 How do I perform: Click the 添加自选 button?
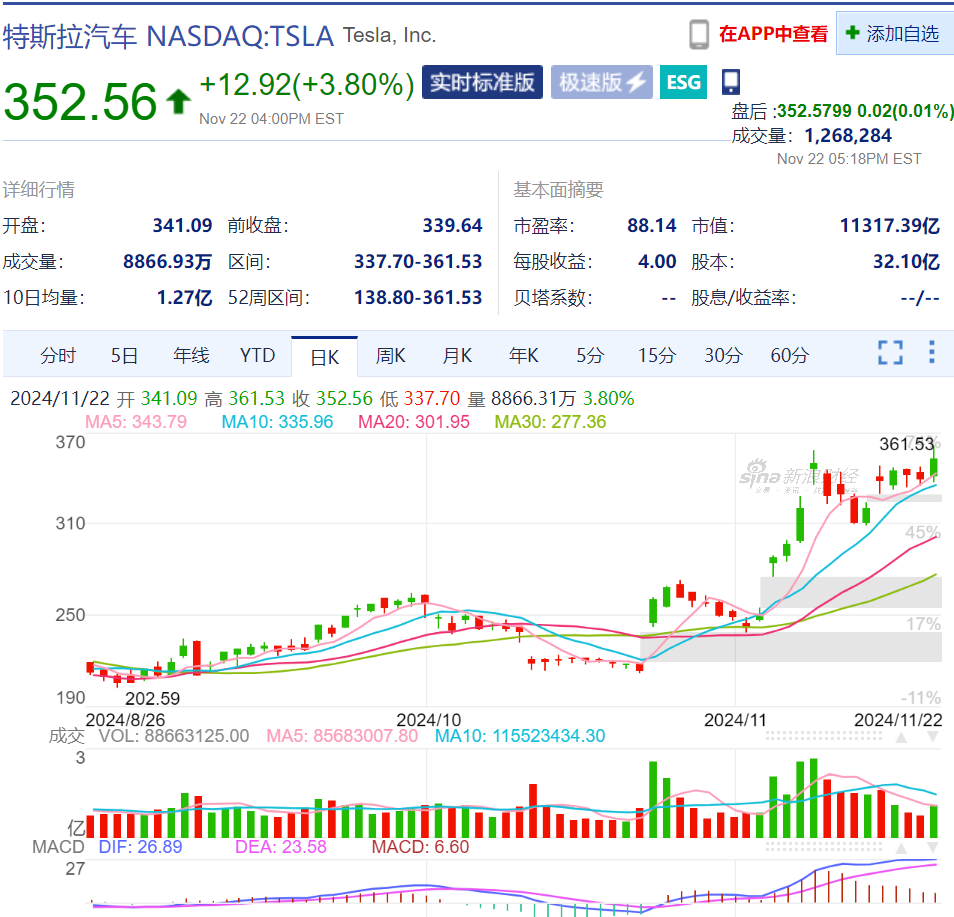click(894, 32)
